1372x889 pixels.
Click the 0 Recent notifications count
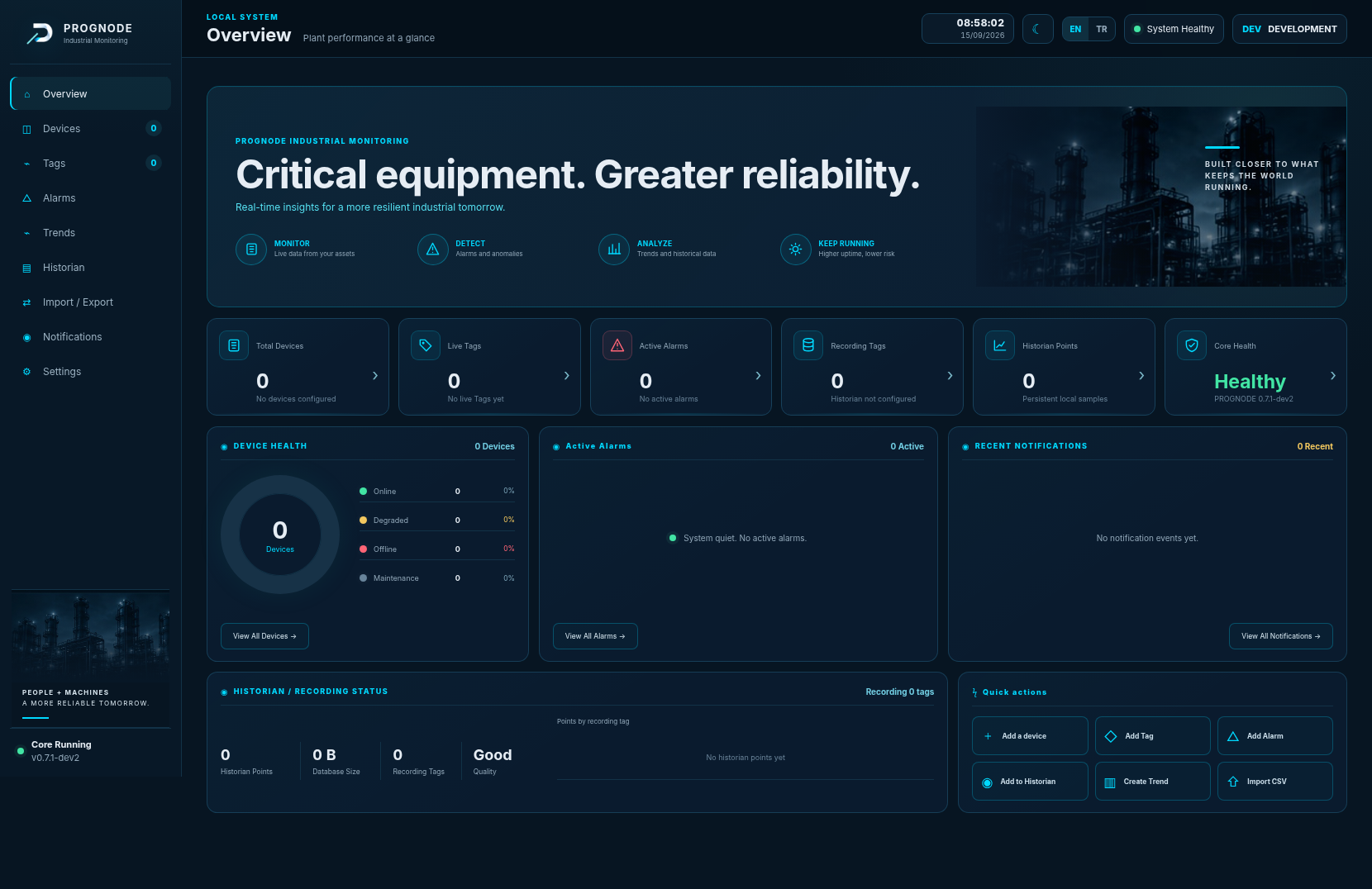point(1315,446)
